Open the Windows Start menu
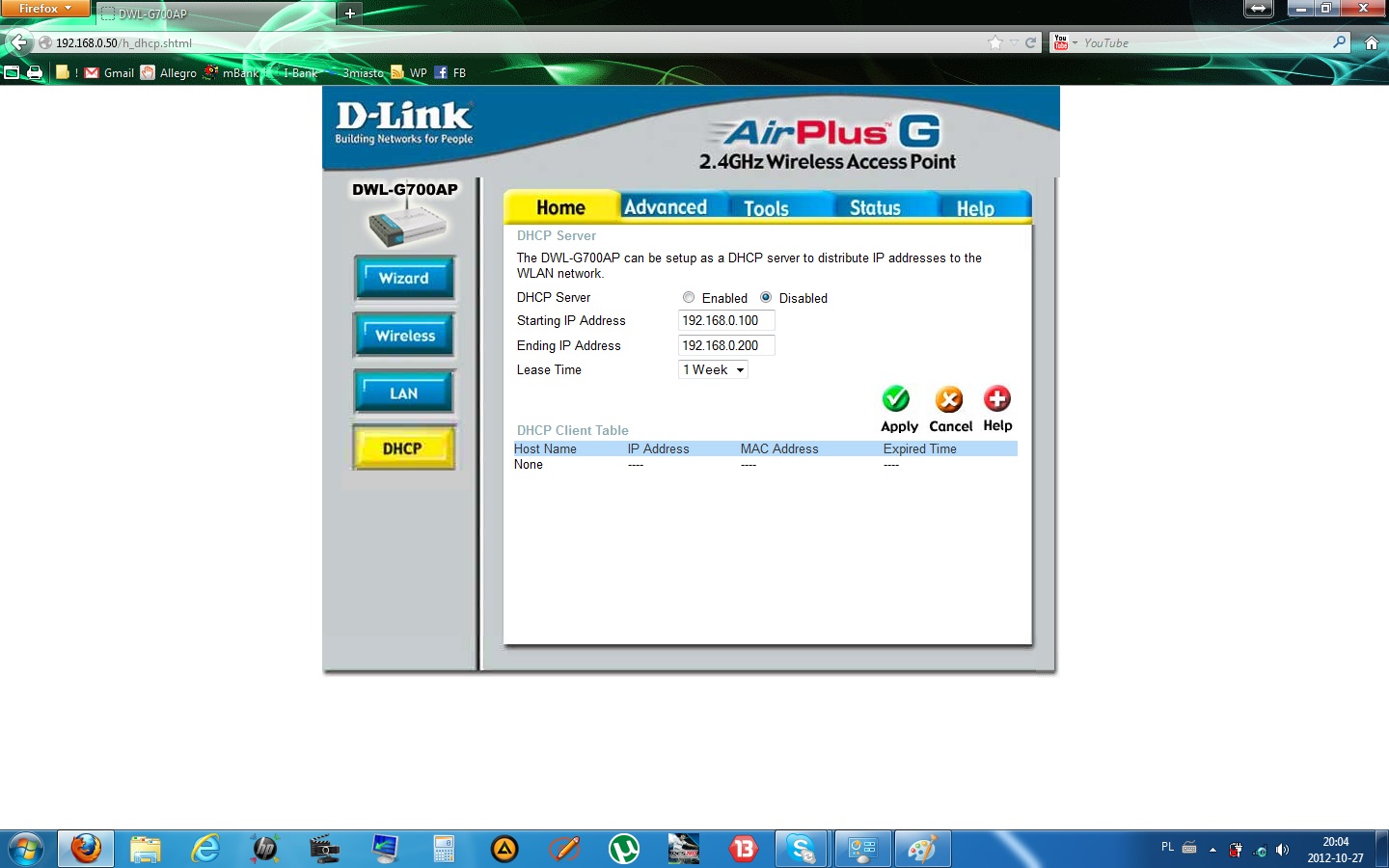 point(26,849)
